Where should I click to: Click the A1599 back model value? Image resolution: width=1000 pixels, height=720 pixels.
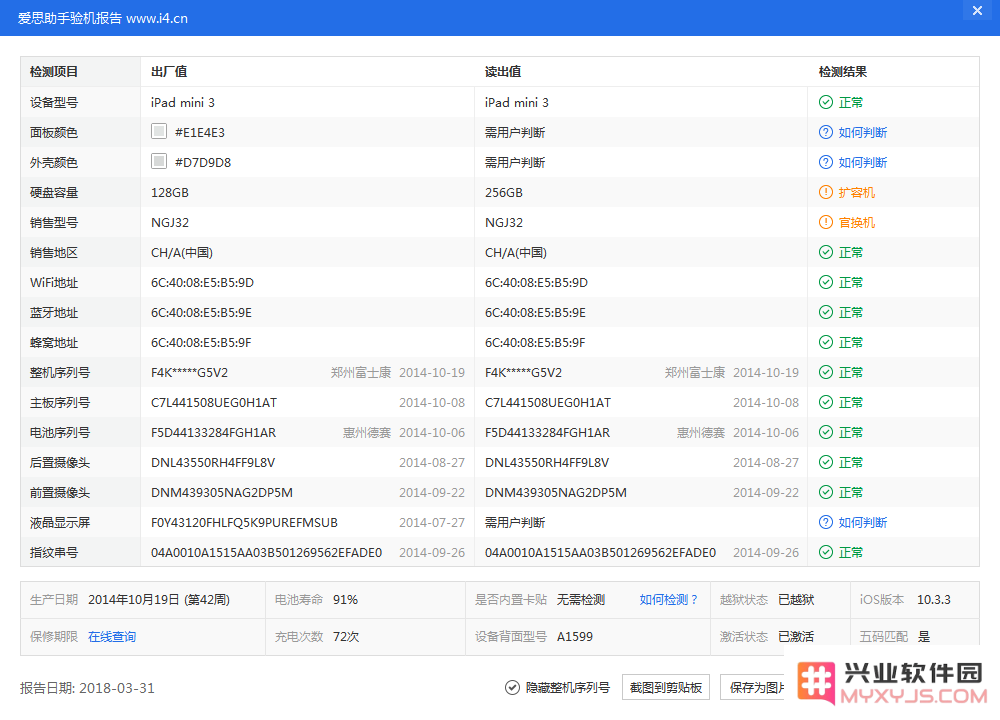tap(575, 636)
